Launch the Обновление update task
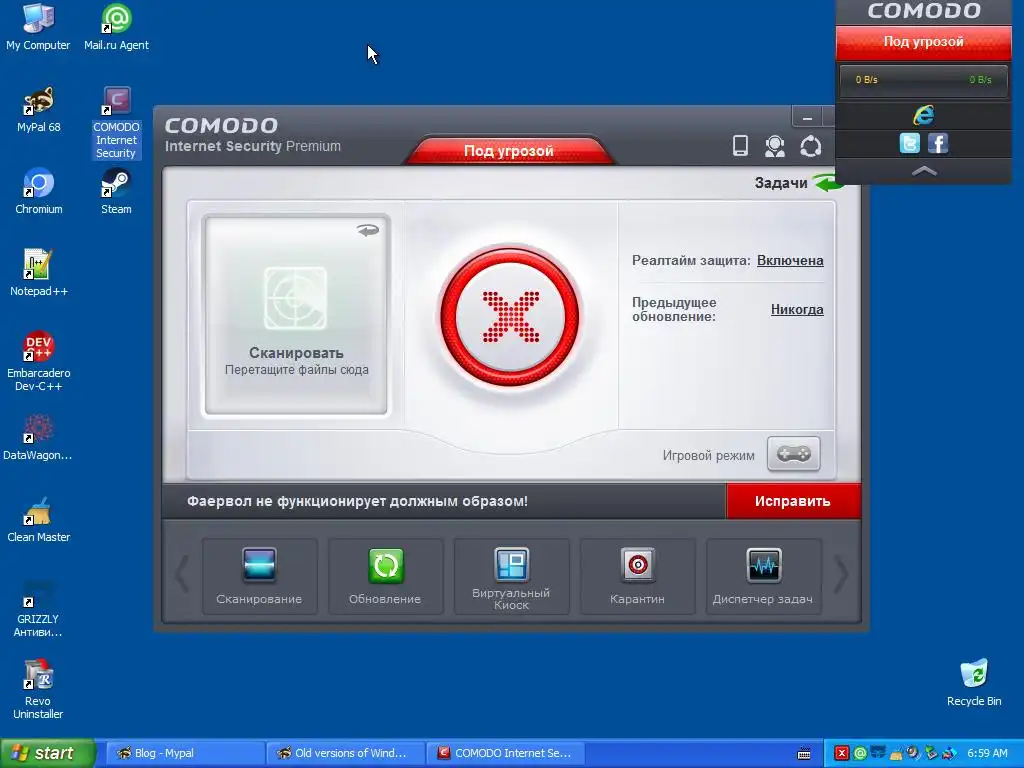 pos(385,576)
